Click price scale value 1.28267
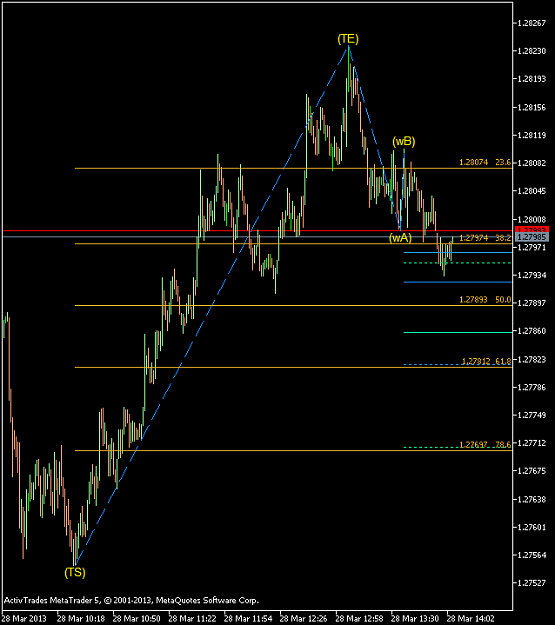The width and height of the screenshot is (555, 625). (x=531, y=23)
